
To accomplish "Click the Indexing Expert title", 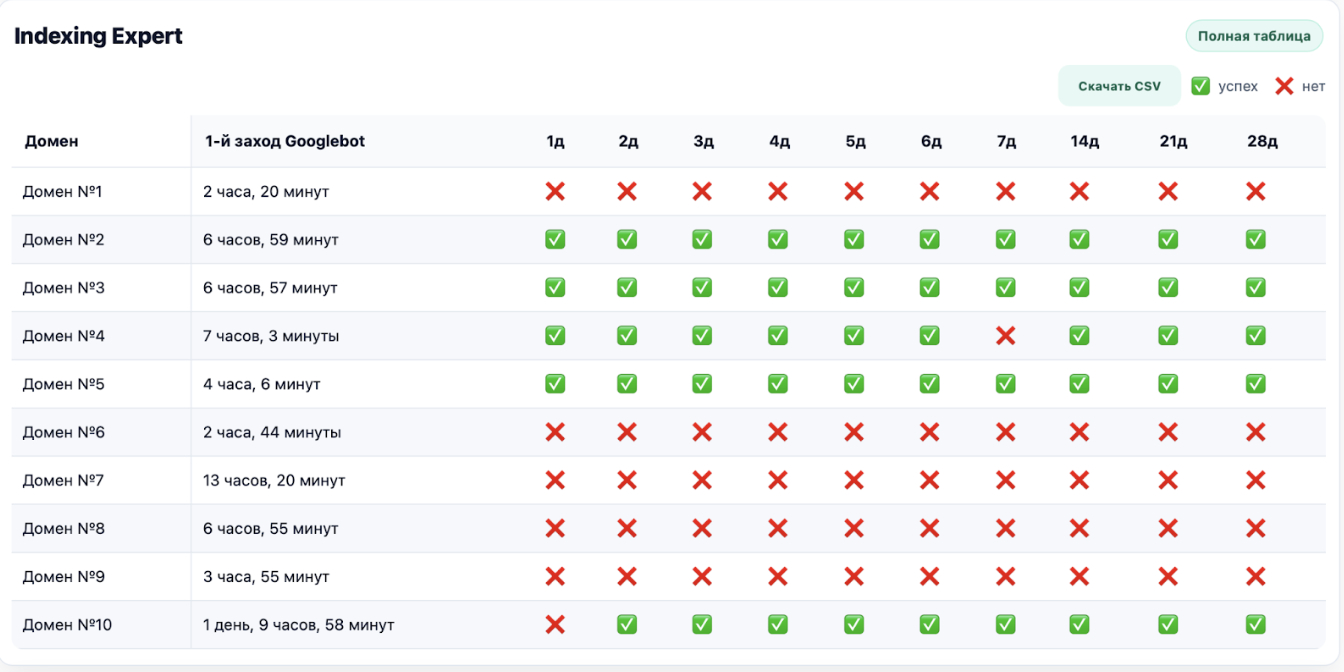I will [98, 36].
